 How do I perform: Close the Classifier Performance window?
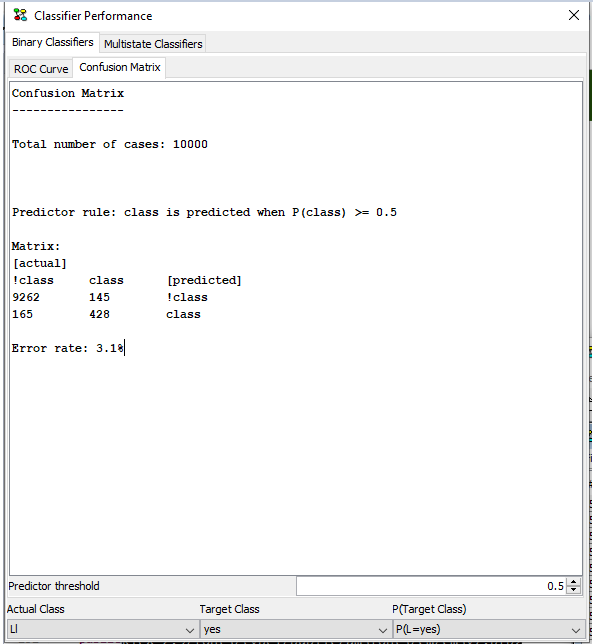click(x=574, y=15)
